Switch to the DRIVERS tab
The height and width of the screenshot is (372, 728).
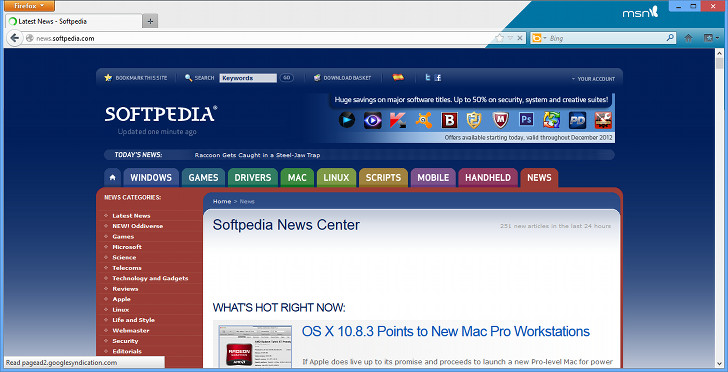253,177
